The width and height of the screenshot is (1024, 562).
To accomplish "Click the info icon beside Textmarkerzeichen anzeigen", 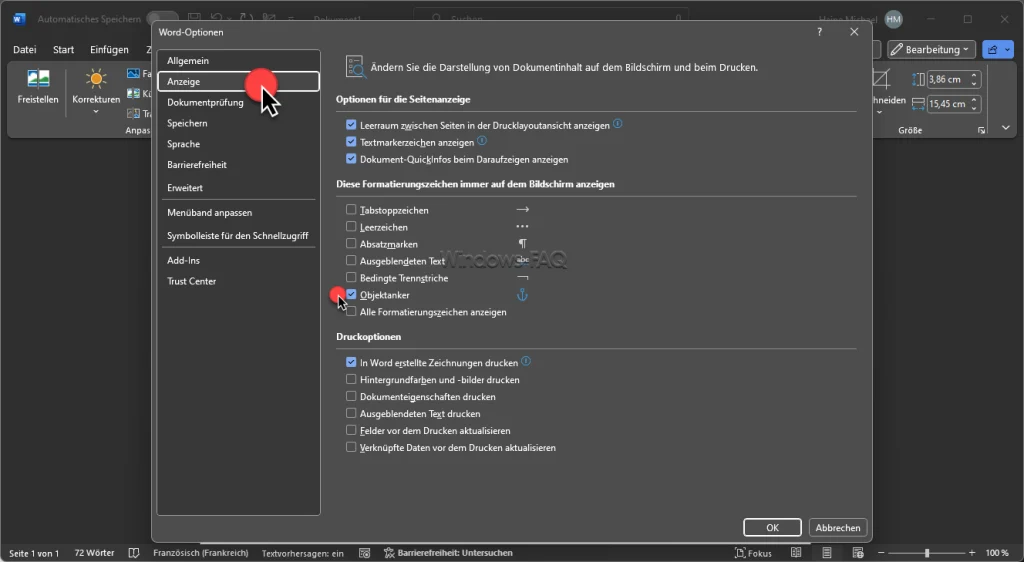I will pyautogui.click(x=482, y=141).
